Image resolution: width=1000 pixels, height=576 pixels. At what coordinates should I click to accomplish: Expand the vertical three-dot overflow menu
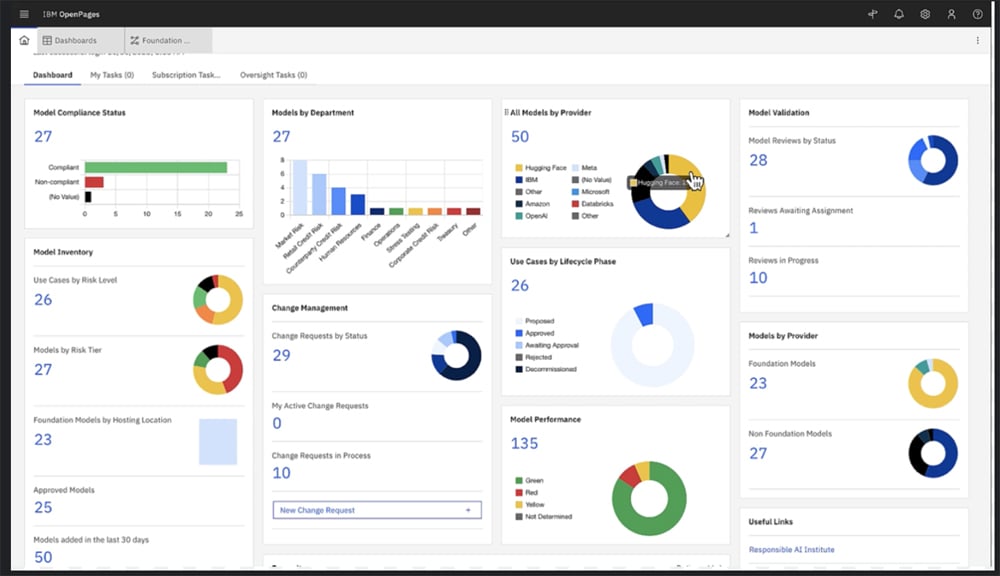(x=977, y=41)
